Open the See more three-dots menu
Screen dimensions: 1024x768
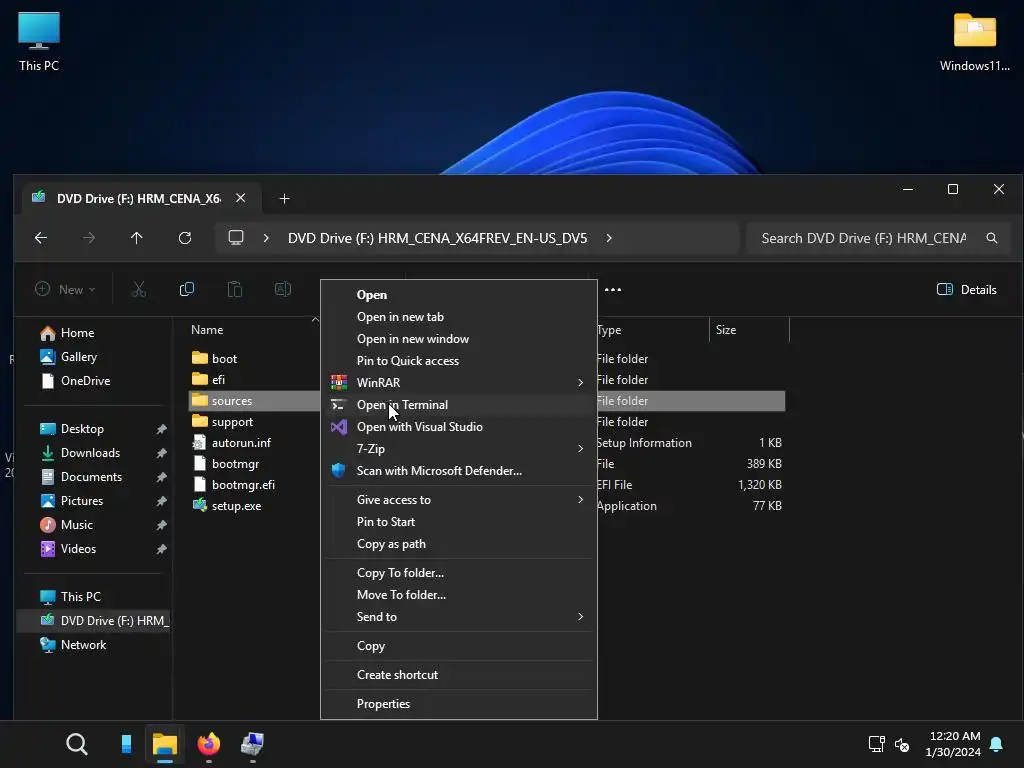point(613,289)
